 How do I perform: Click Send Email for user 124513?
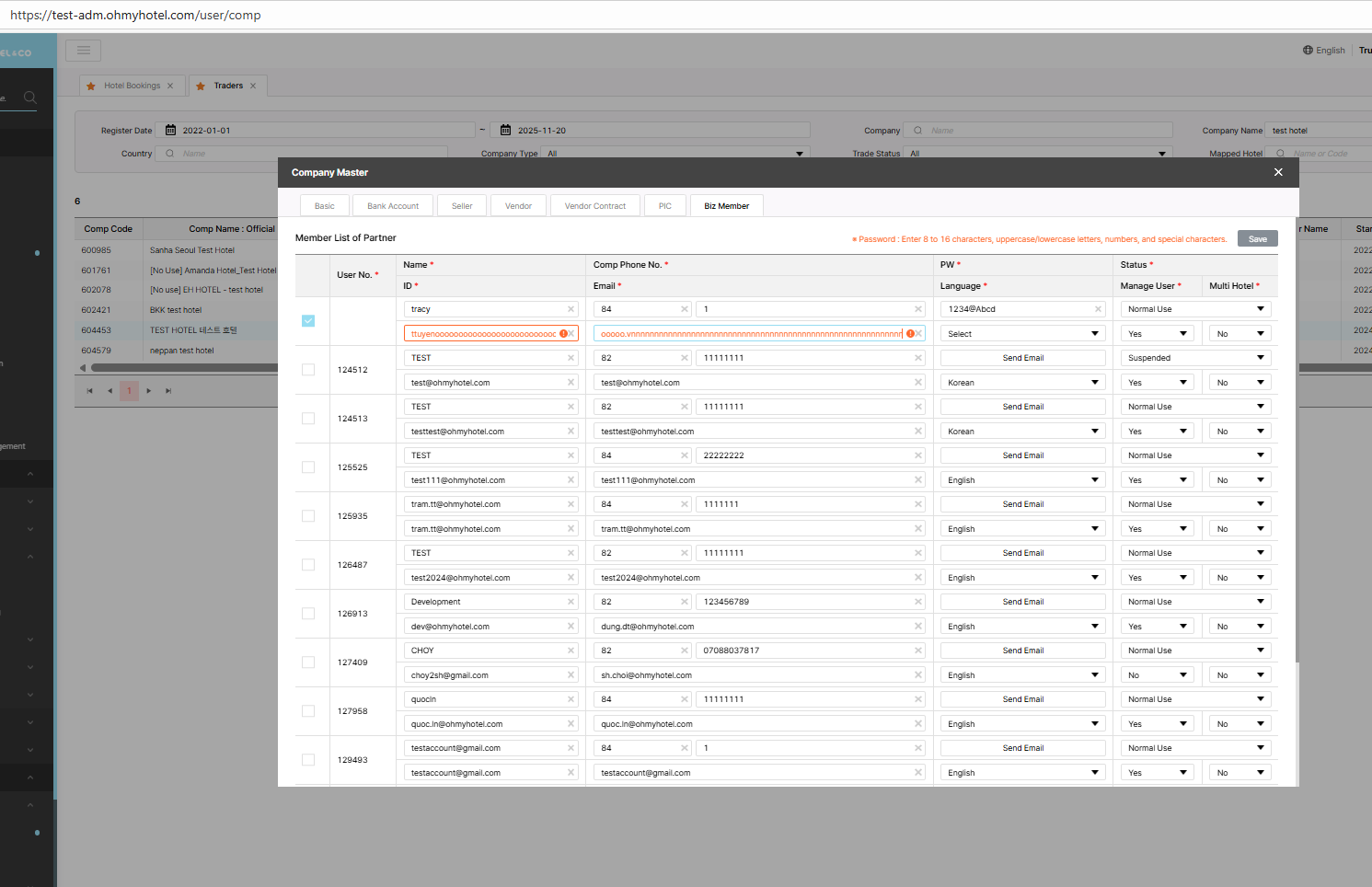tap(1022, 407)
